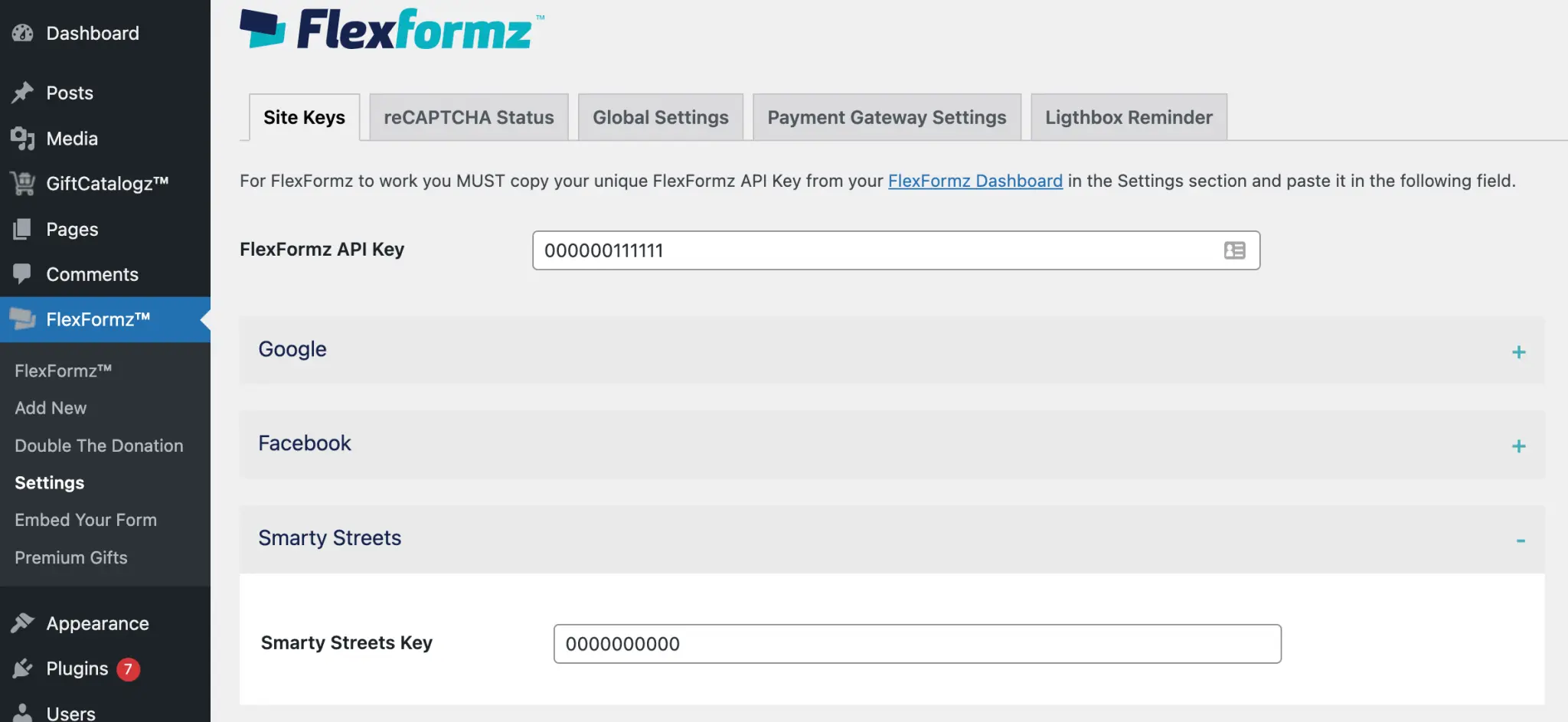Click the Media library icon
Screen dimensions: 1568x722
click(23, 139)
